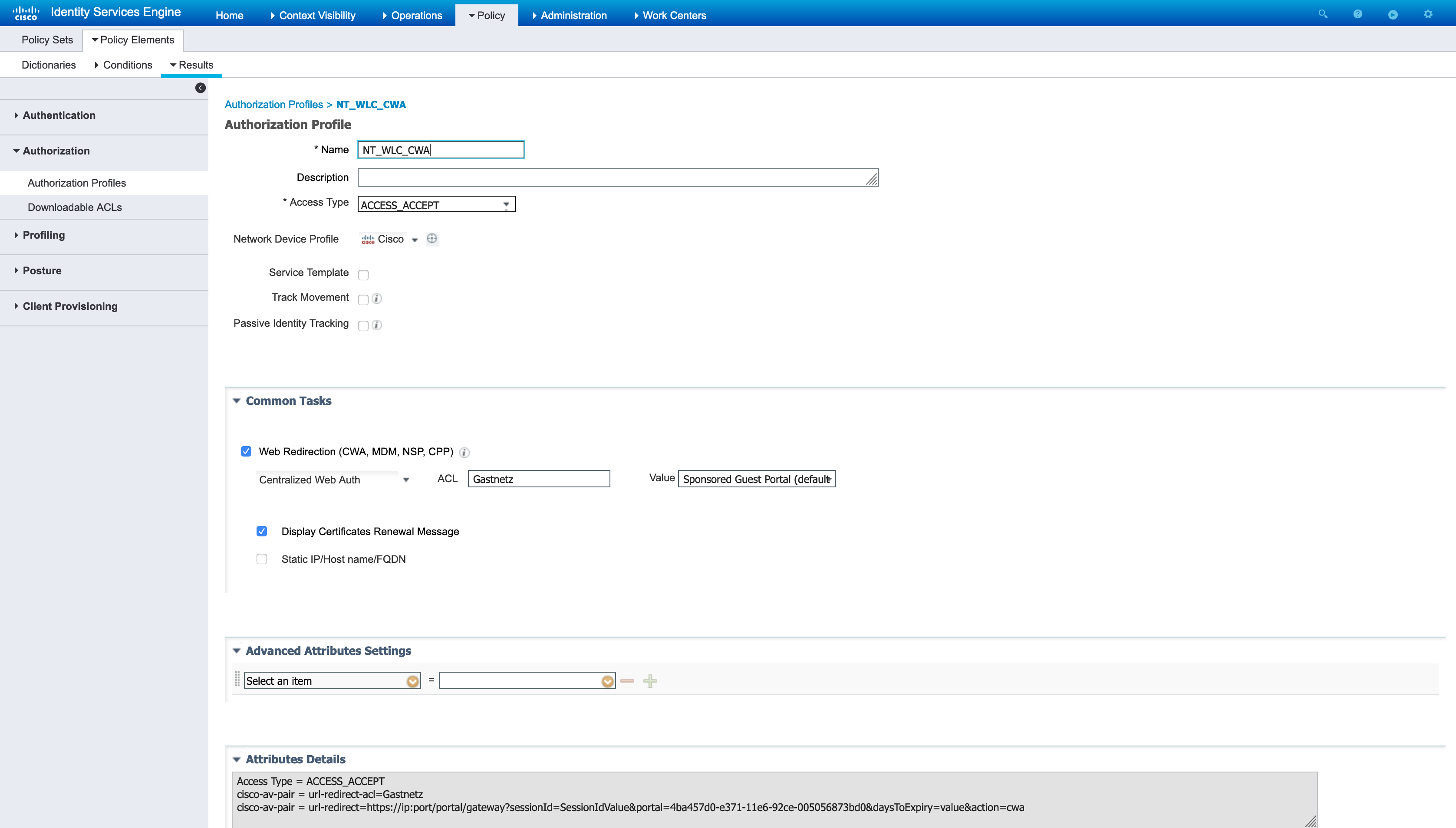Open the Sponsored Guest Portal value dropdown
The height and width of the screenshot is (828, 1456).
[757, 479]
